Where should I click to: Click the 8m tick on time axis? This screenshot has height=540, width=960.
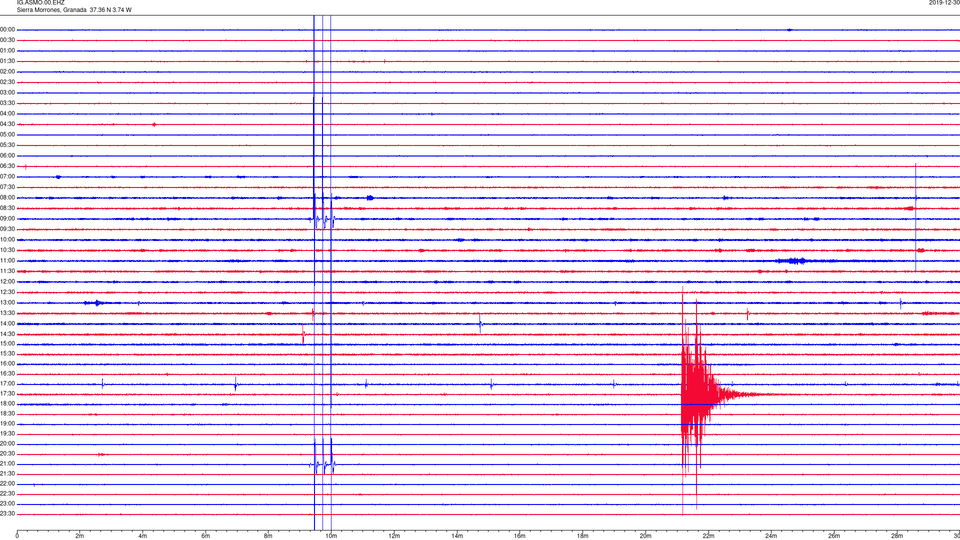268,536
